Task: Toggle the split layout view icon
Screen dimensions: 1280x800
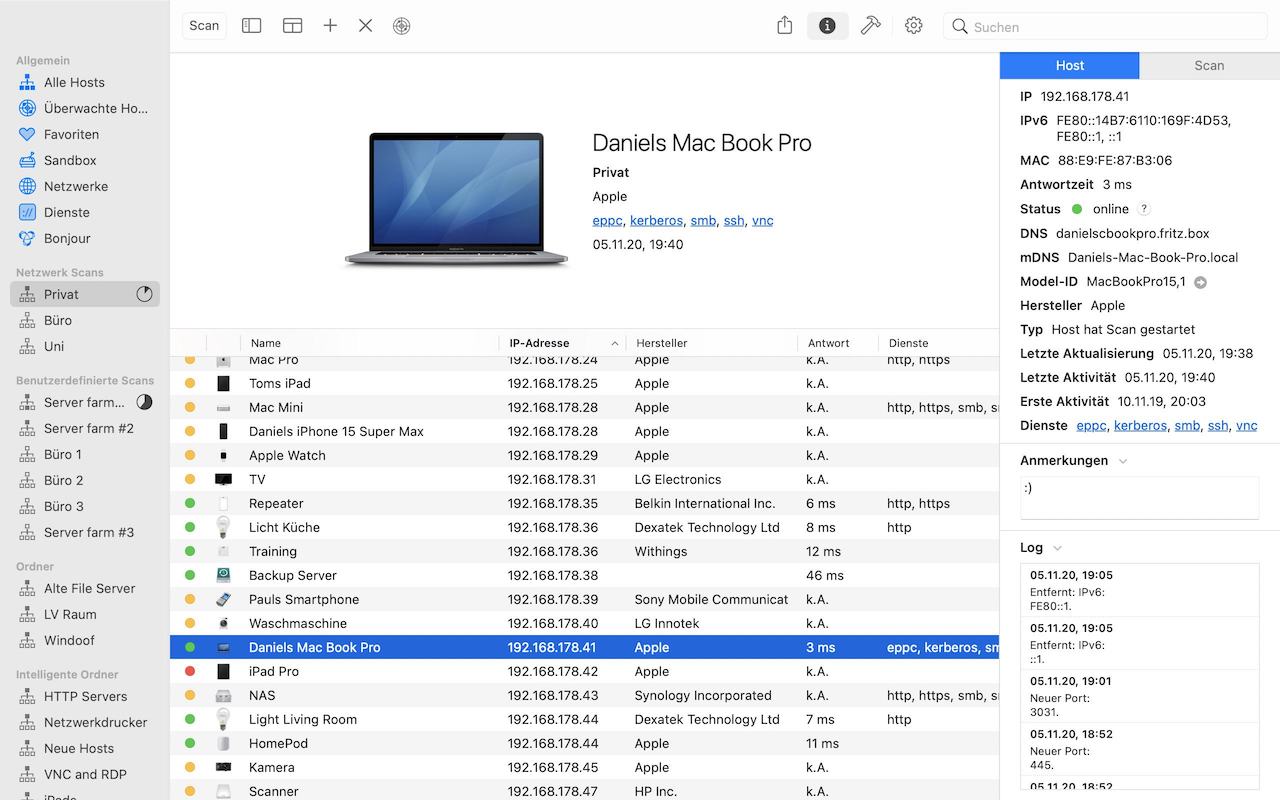Action: [292, 26]
